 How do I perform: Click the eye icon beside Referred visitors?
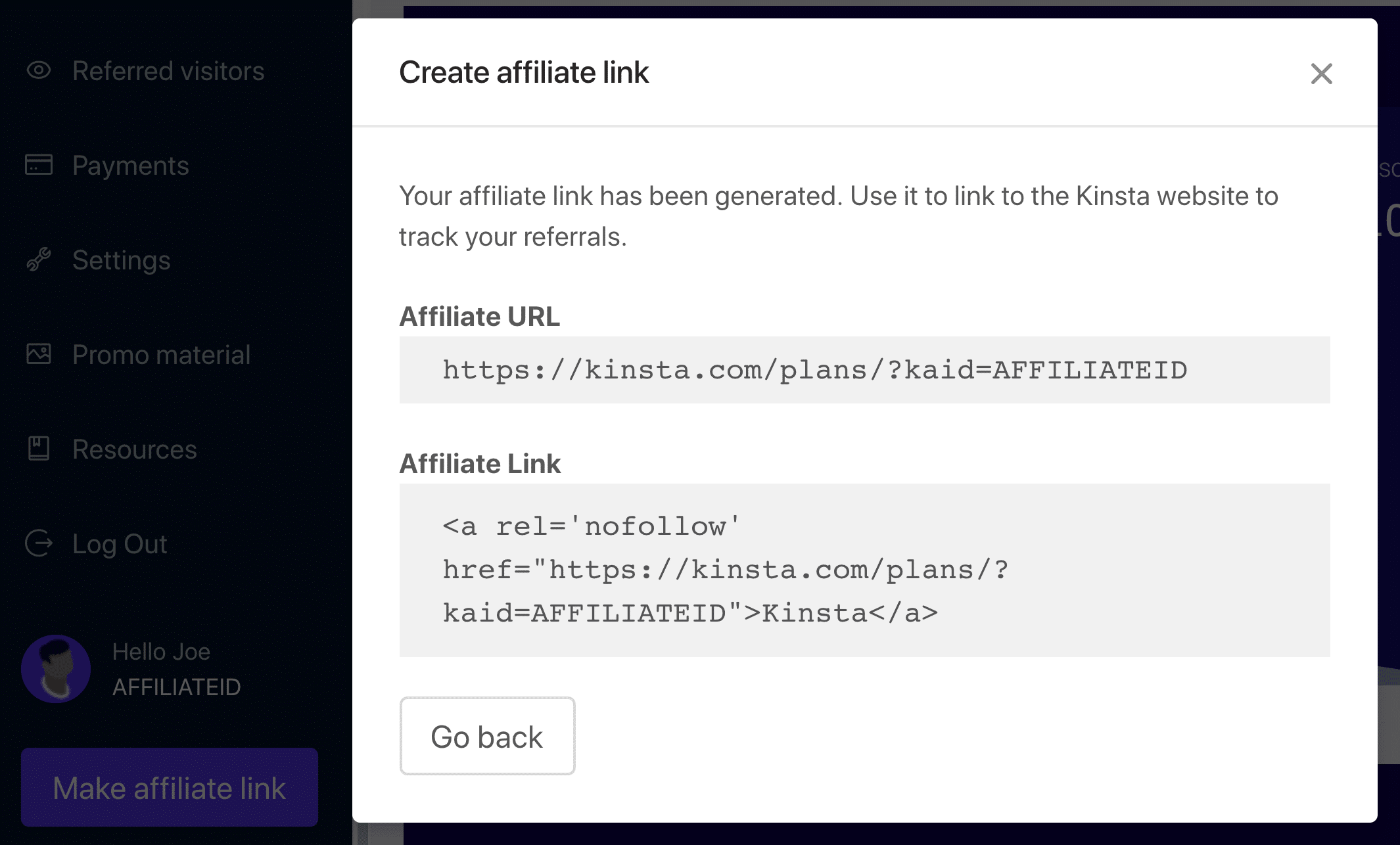(39, 70)
